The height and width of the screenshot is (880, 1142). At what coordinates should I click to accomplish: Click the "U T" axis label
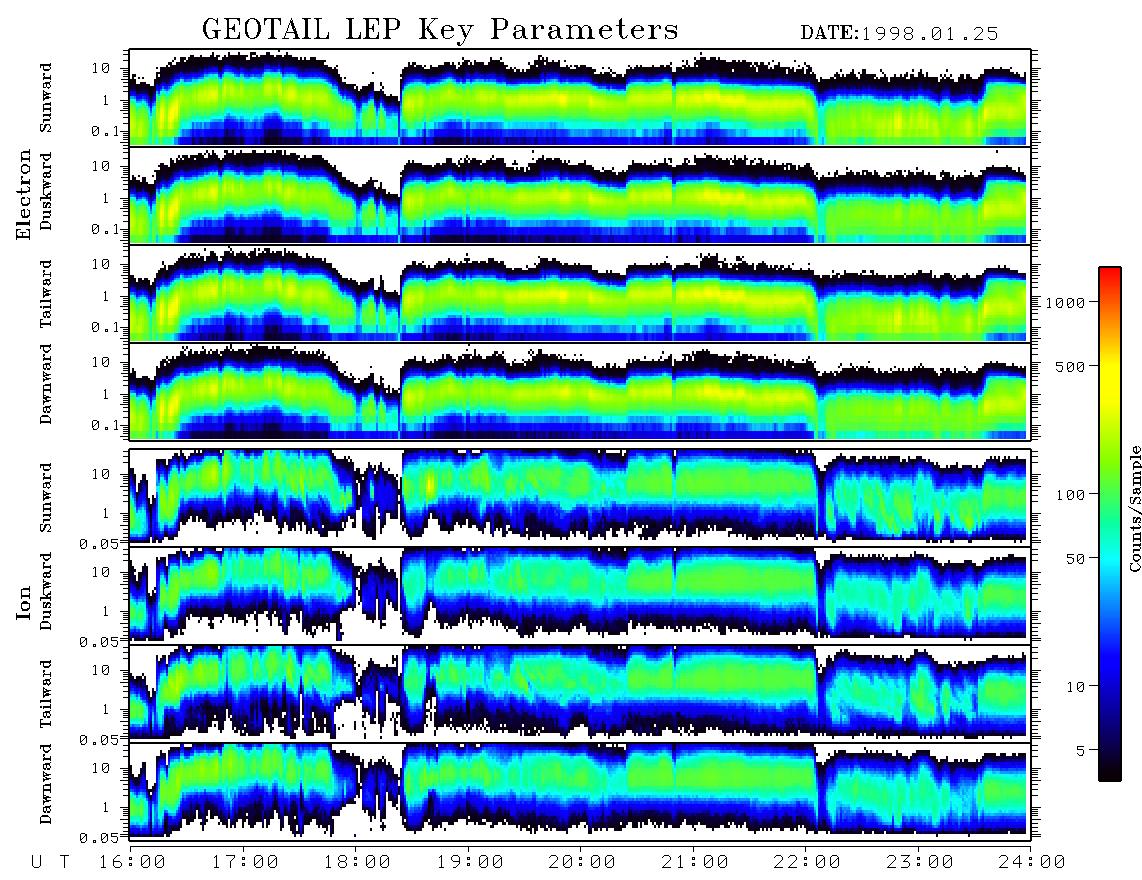click(51, 862)
